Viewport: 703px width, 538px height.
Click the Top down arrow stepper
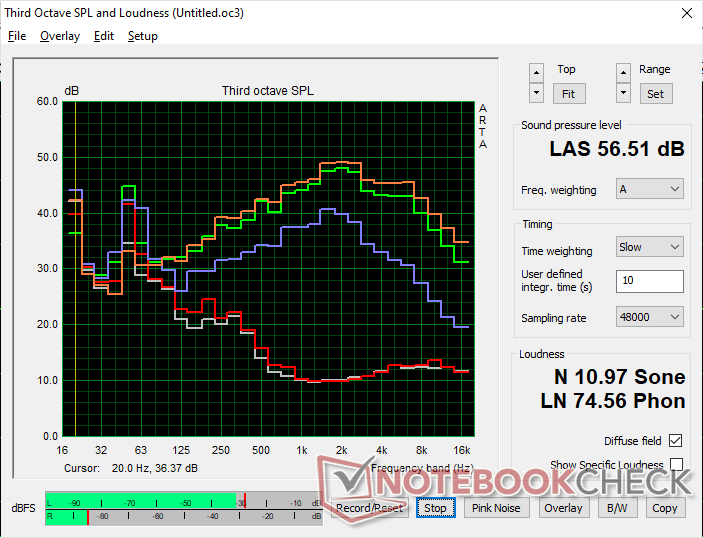(x=537, y=93)
